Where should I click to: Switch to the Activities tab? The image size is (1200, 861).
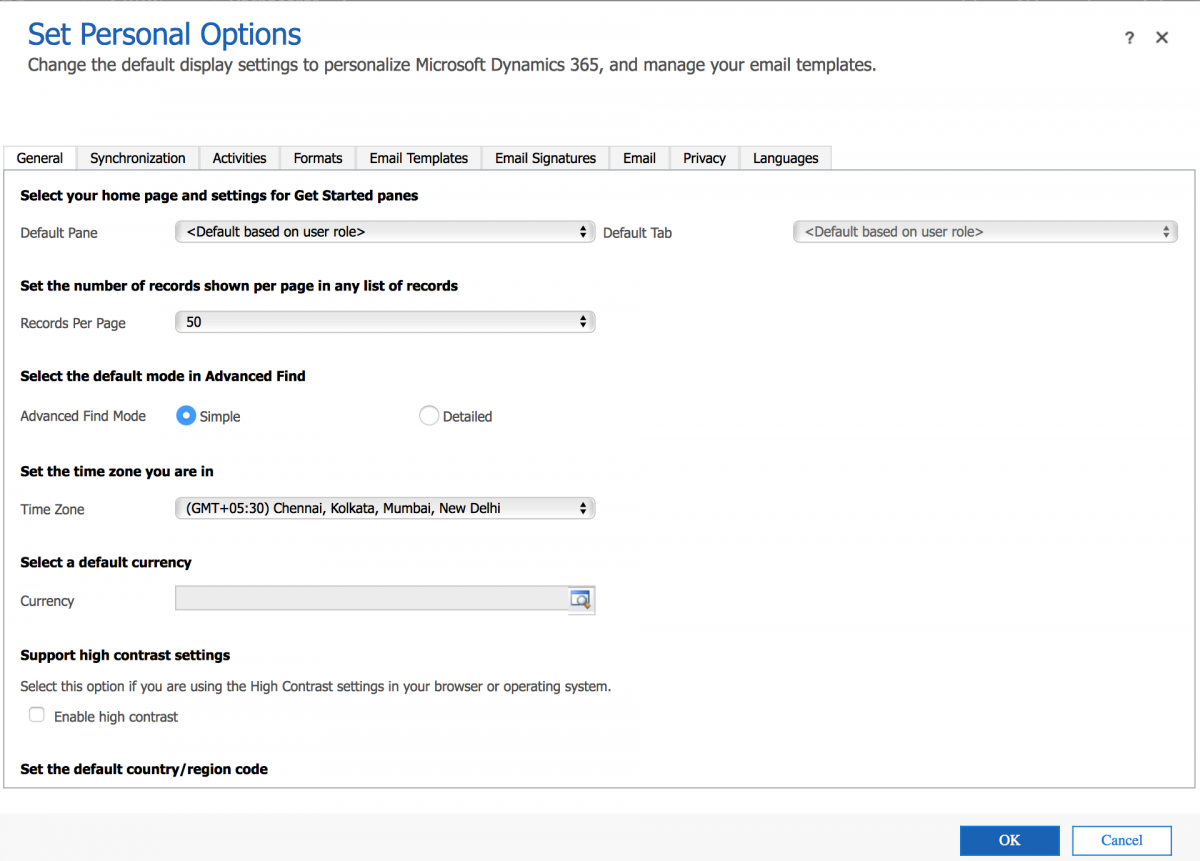click(x=239, y=158)
